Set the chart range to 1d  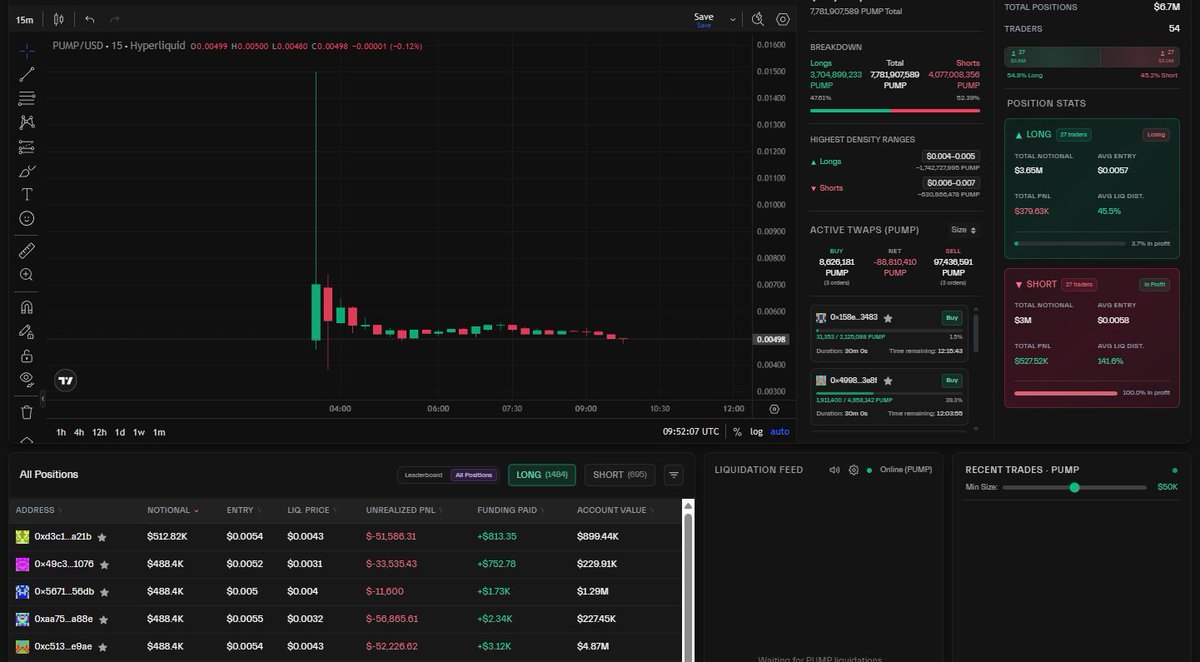(x=120, y=432)
